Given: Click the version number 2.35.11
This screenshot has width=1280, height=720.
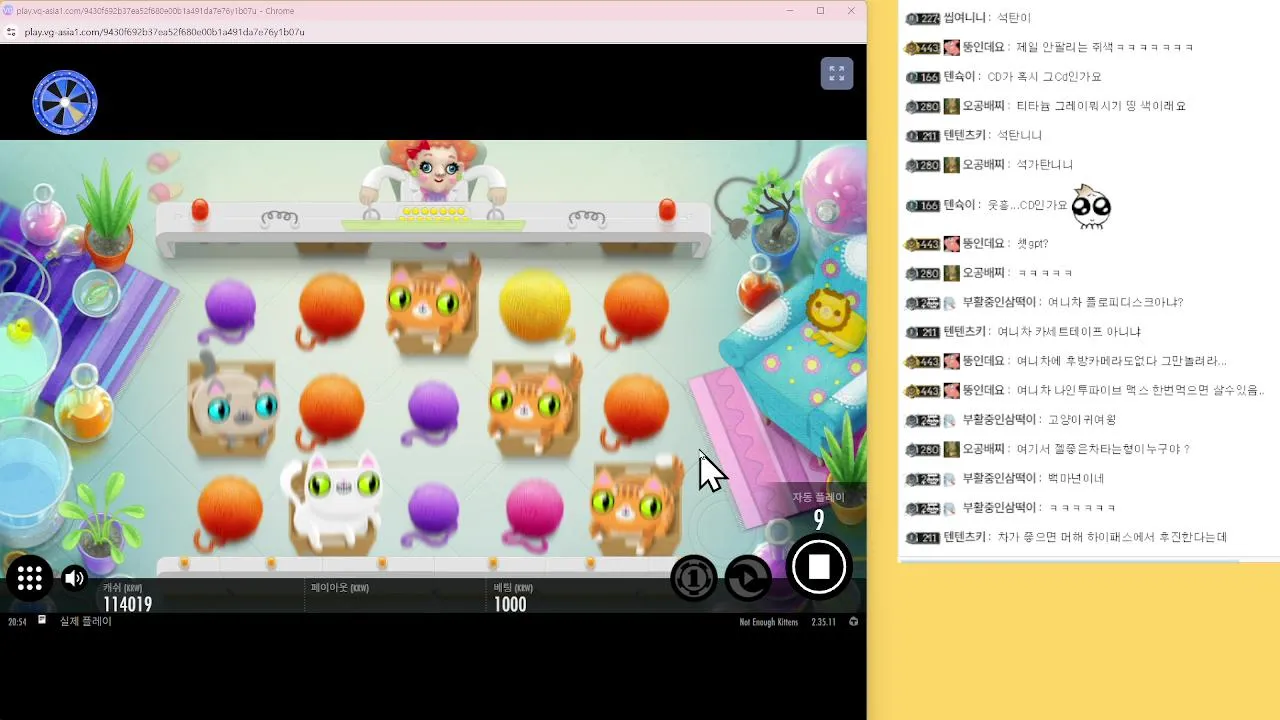Looking at the screenshot, I should tap(824, 622).
